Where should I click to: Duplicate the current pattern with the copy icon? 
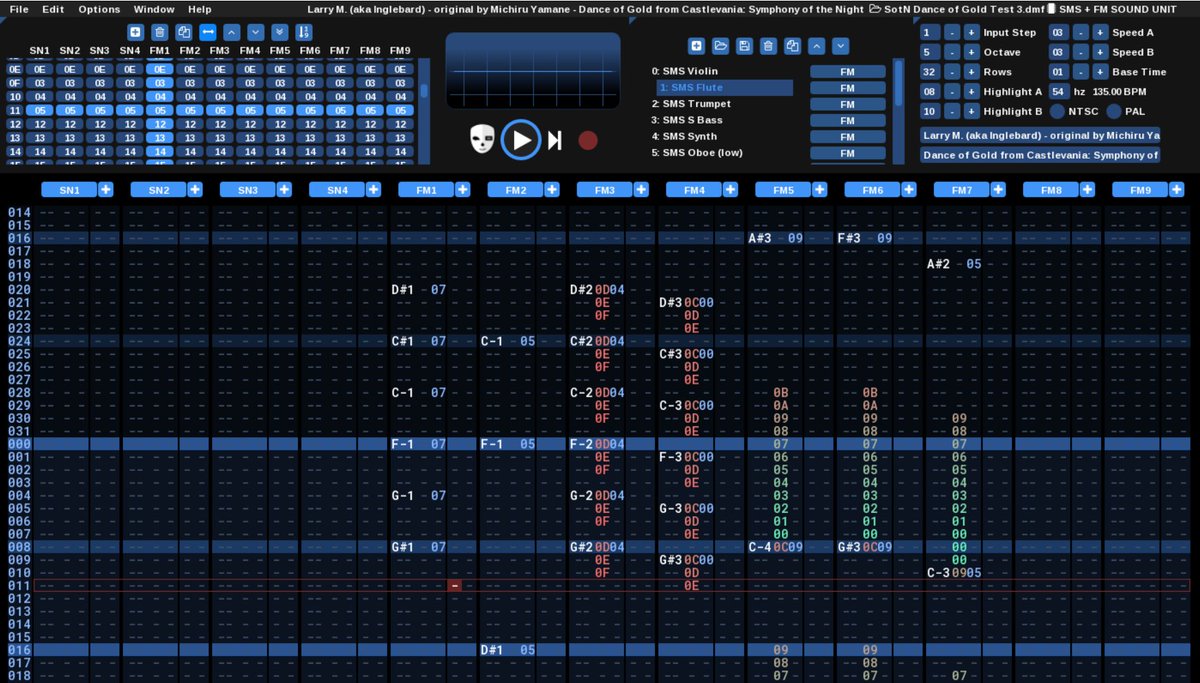[x=183, y=31]
